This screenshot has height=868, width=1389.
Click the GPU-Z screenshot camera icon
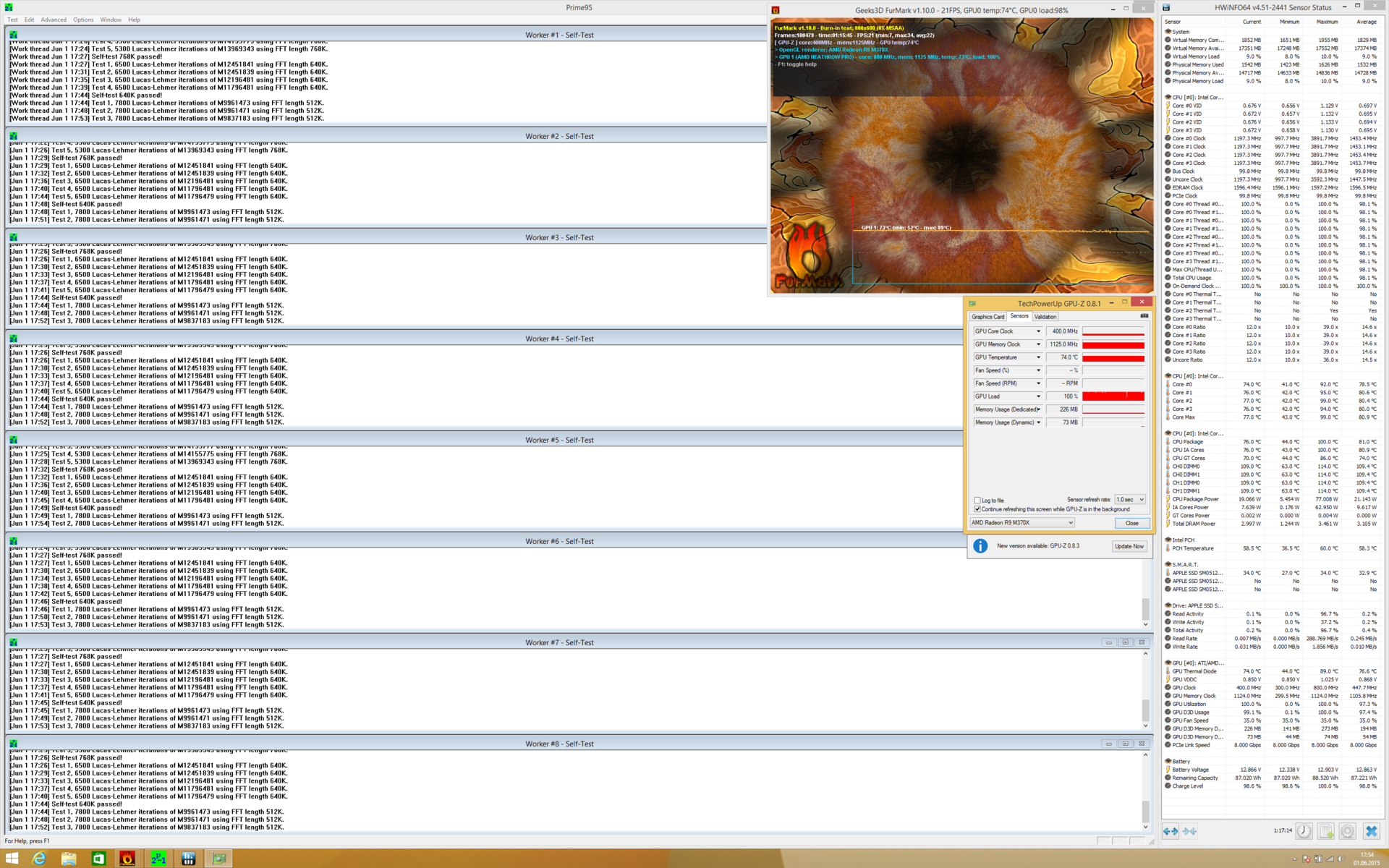pyautogui.click(x=1144, y=316)
